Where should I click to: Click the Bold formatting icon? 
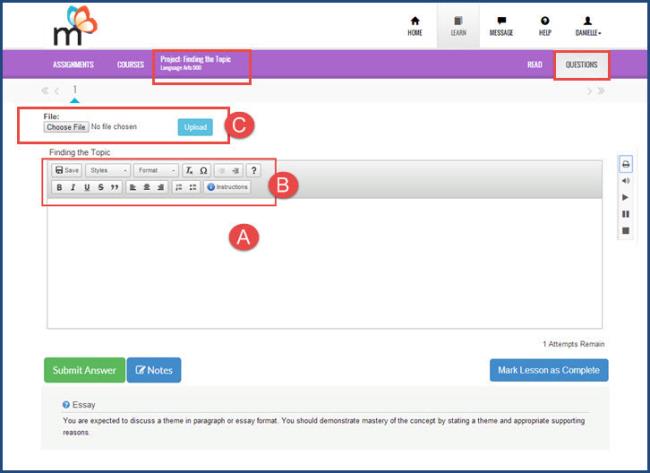[59, 187]
